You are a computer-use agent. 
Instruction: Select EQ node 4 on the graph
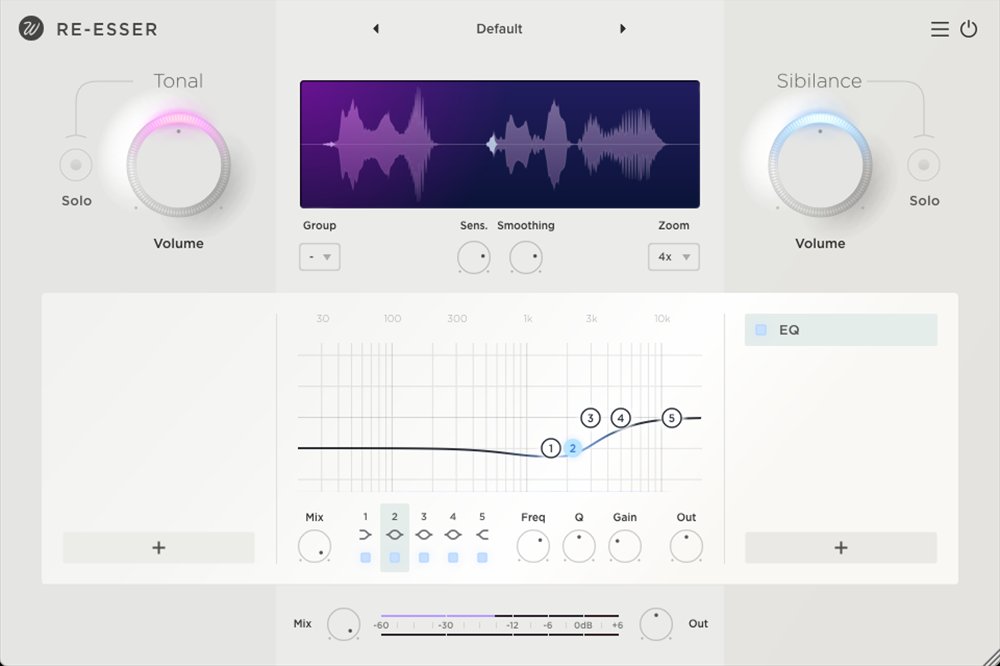coord(621,418)
